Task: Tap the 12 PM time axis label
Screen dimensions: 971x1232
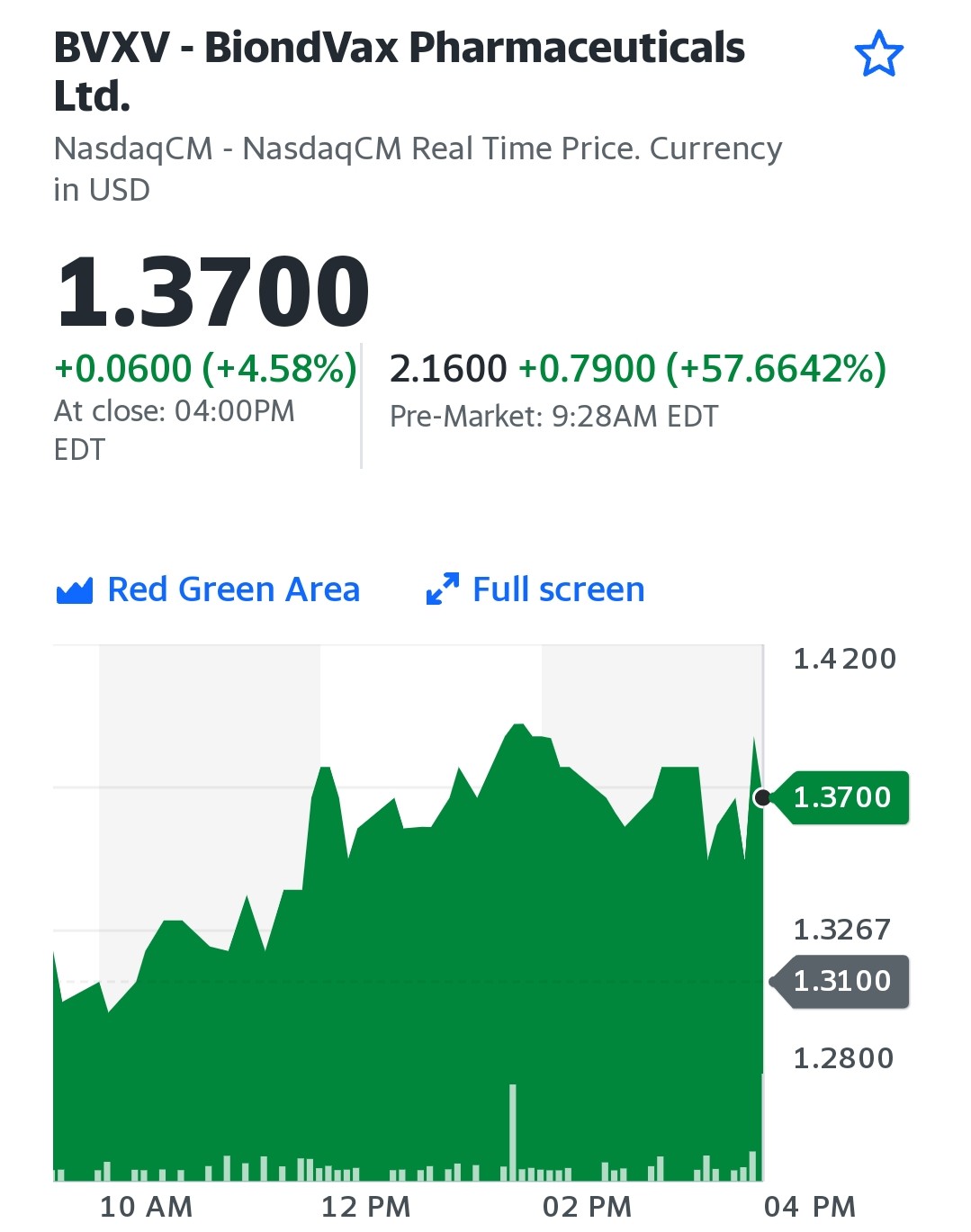Action: click(366, 1207)
